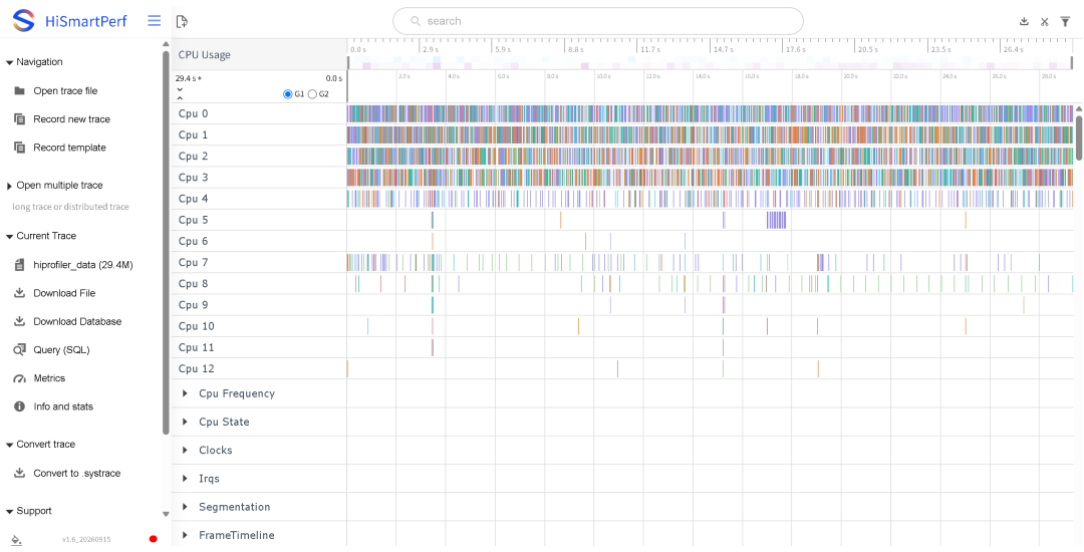Select the Cpu 4 track label
This screenshot has height=552, width=1084.
(x=193, y=199)
